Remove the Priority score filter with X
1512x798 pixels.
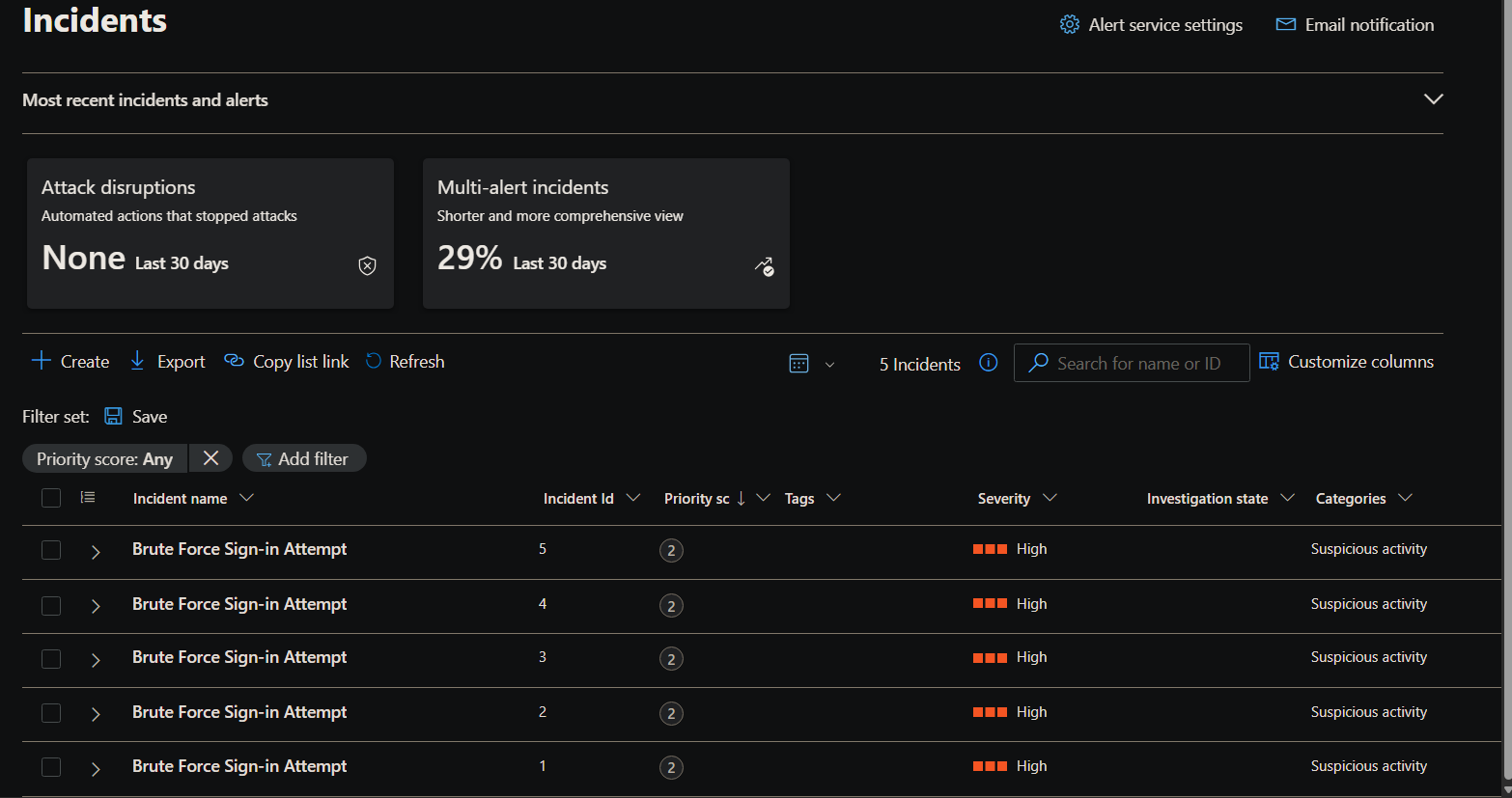tap(210, 458)
